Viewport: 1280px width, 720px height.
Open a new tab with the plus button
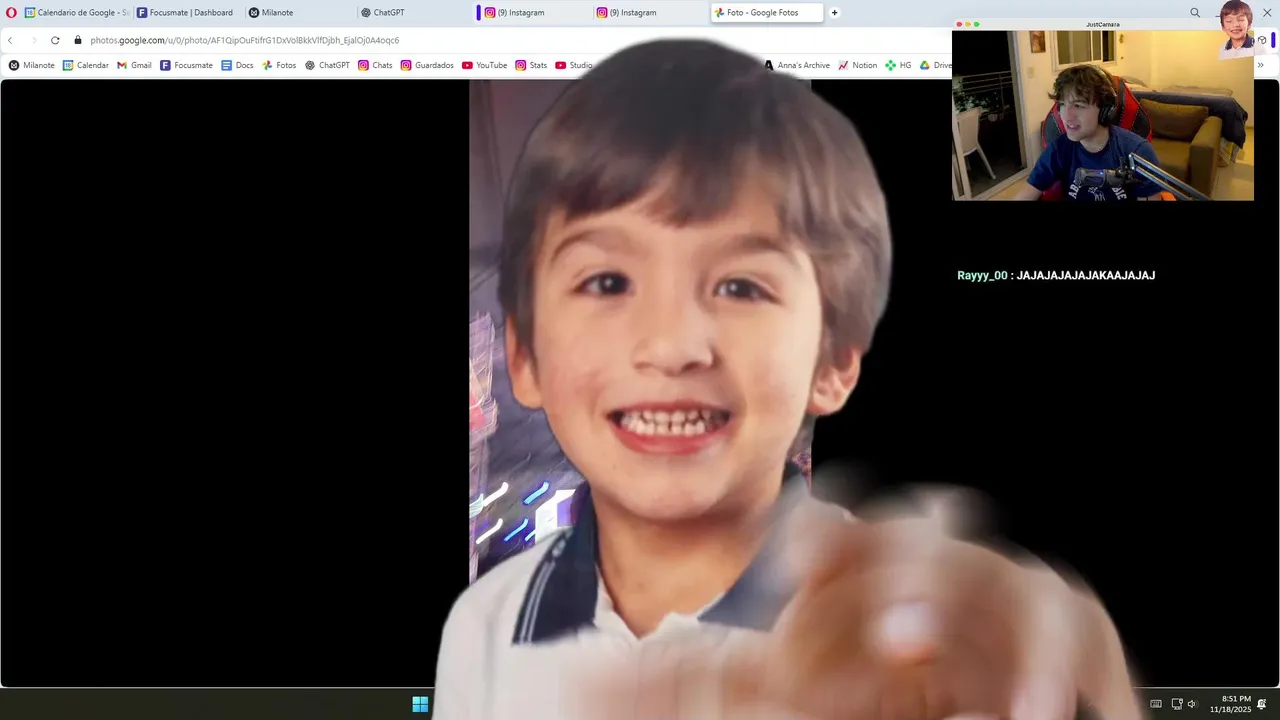click(x=834, y=13)
